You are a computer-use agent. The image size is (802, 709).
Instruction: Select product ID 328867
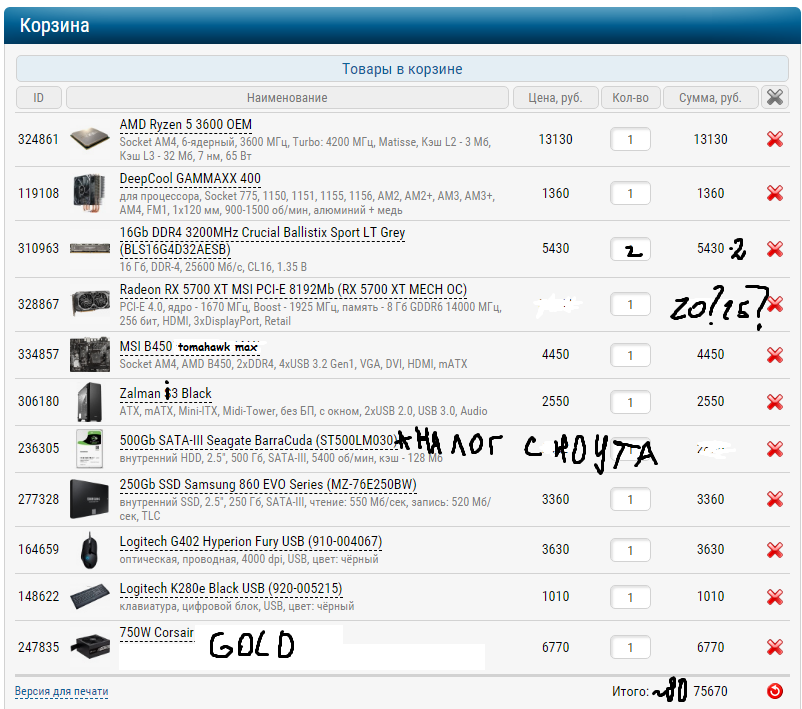click(38, 304)
